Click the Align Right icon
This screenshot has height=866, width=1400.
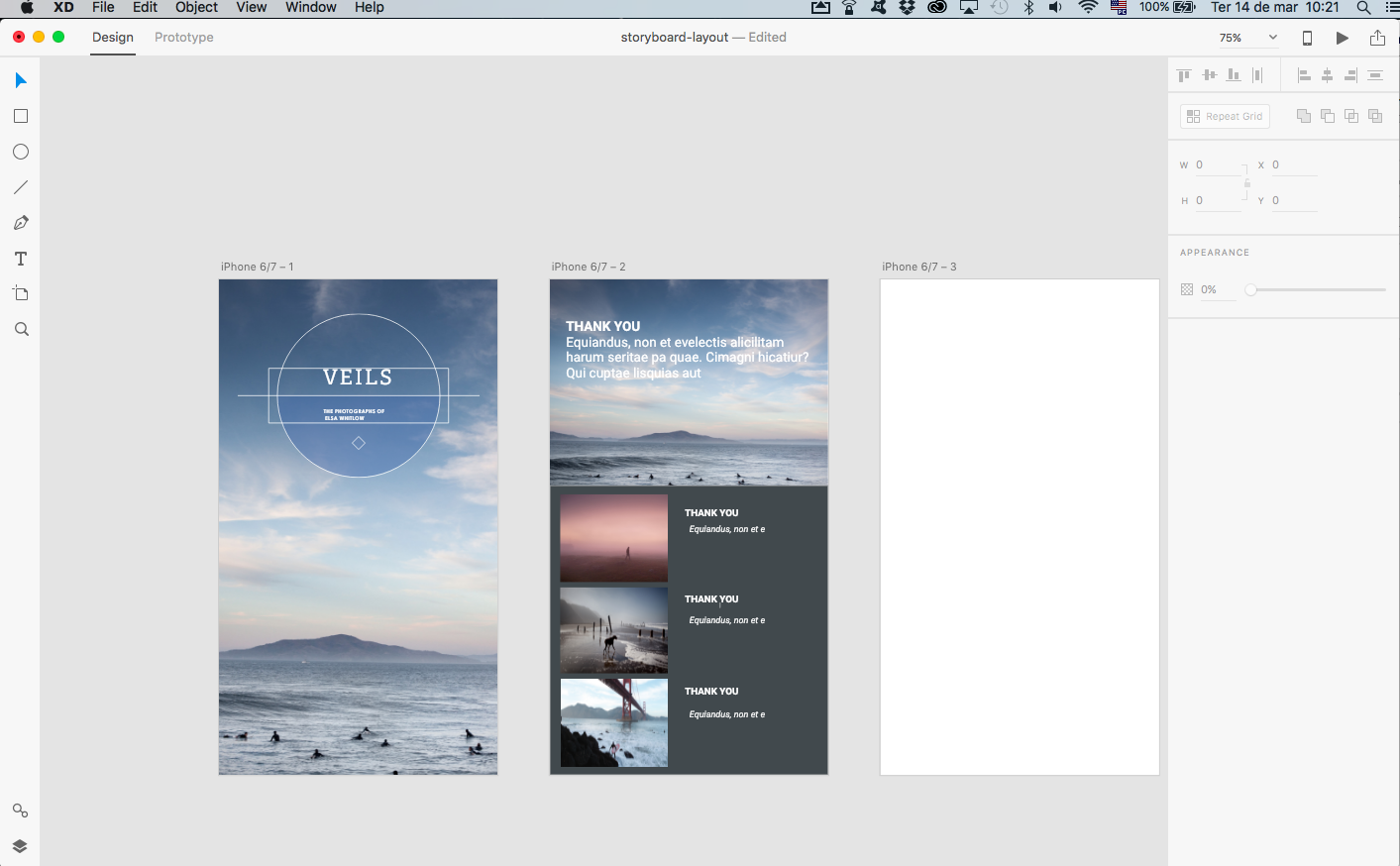(x=1351, y=75)
